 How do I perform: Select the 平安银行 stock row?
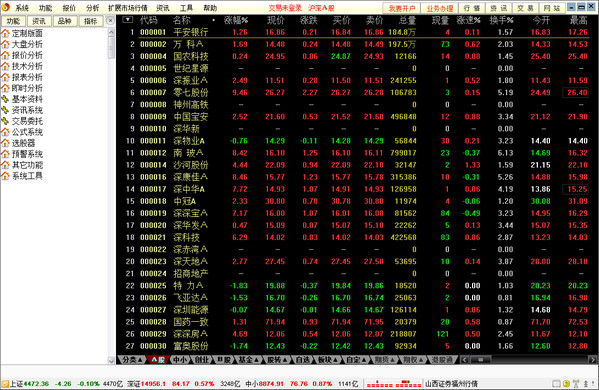(357, 32)
